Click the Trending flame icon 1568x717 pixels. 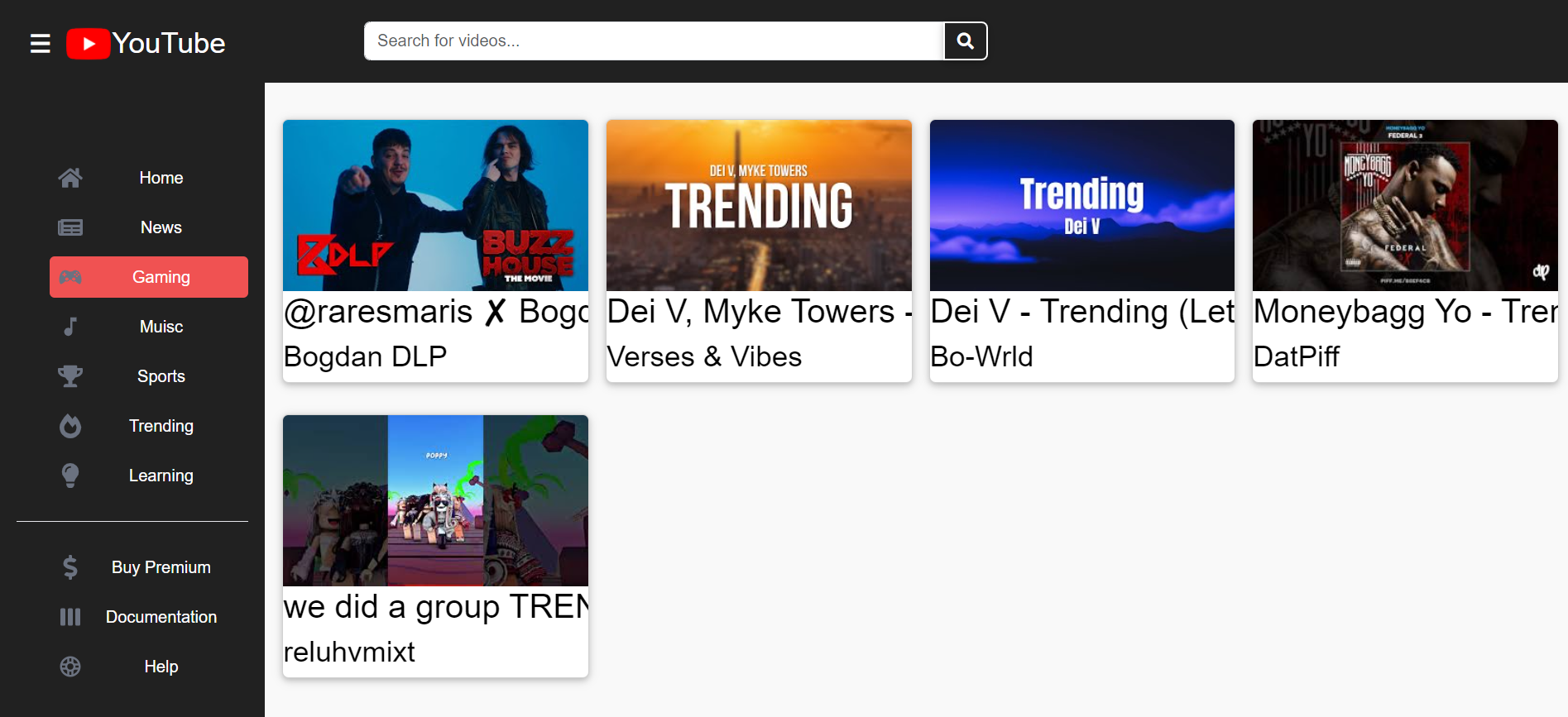[x=70, y=426]
